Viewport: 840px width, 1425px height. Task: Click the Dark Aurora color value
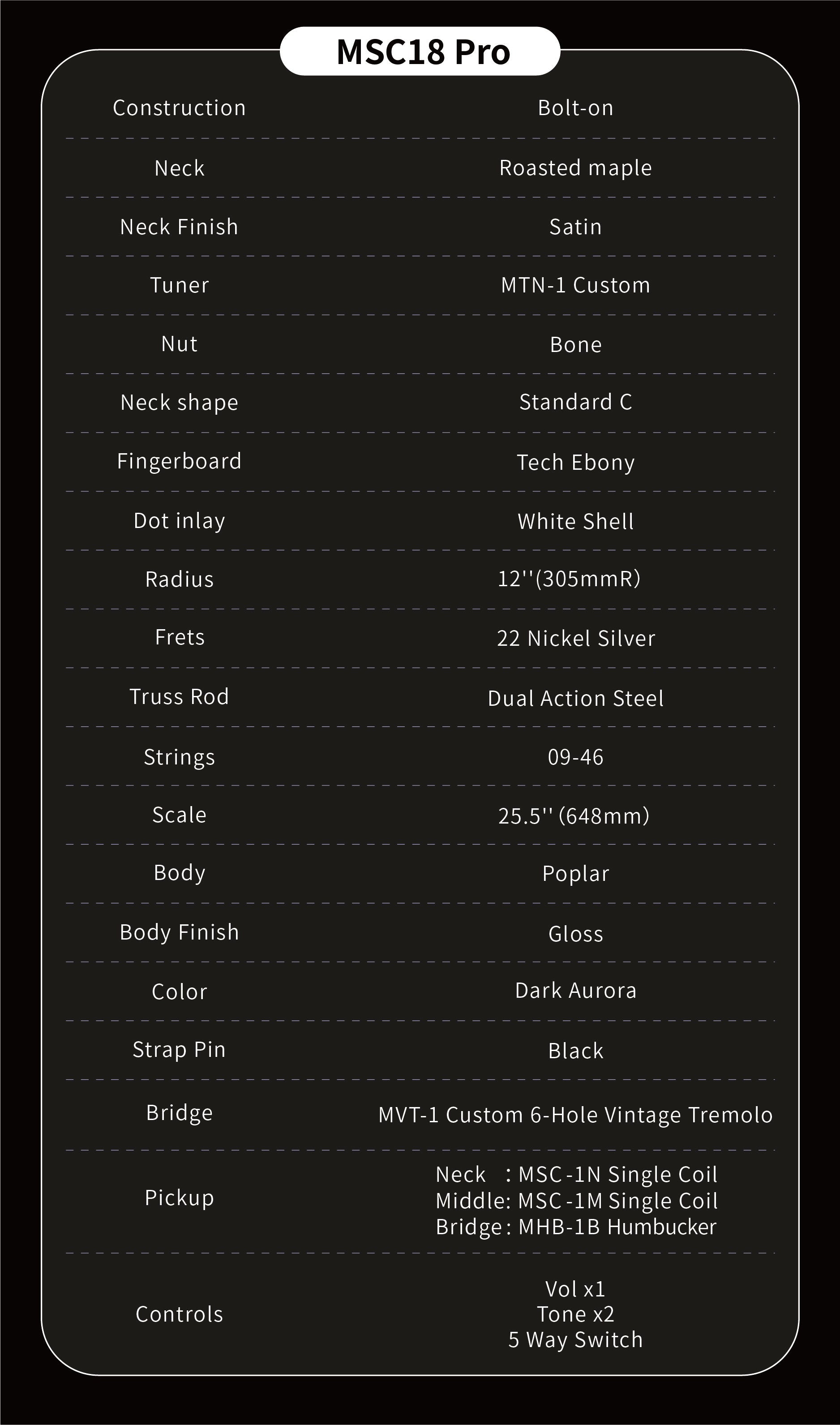click(575, 991)
